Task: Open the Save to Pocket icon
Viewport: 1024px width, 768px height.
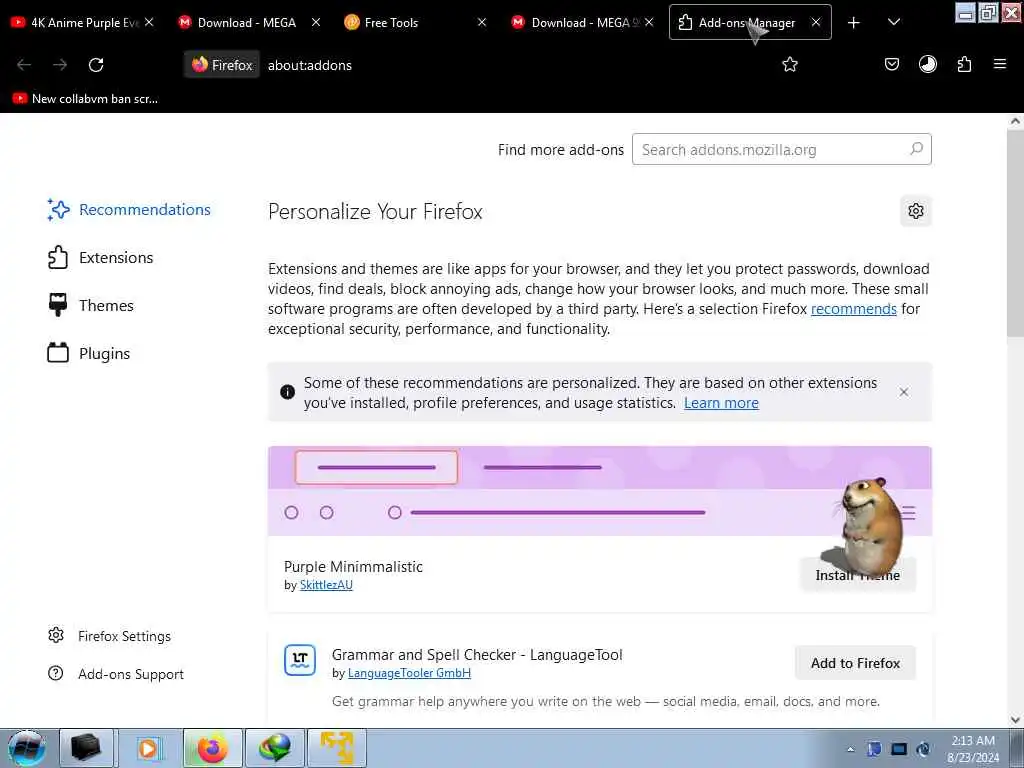Action: [x=891, y=64]
